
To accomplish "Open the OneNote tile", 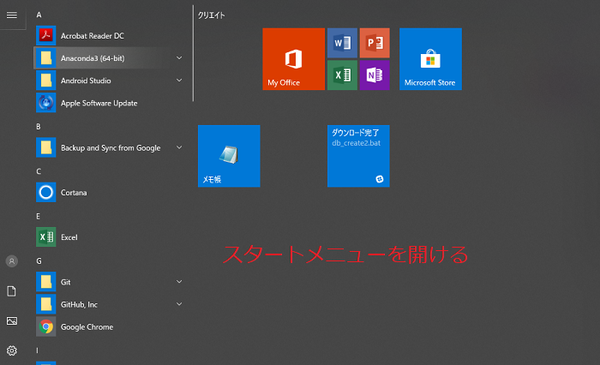I will point(375,75).
